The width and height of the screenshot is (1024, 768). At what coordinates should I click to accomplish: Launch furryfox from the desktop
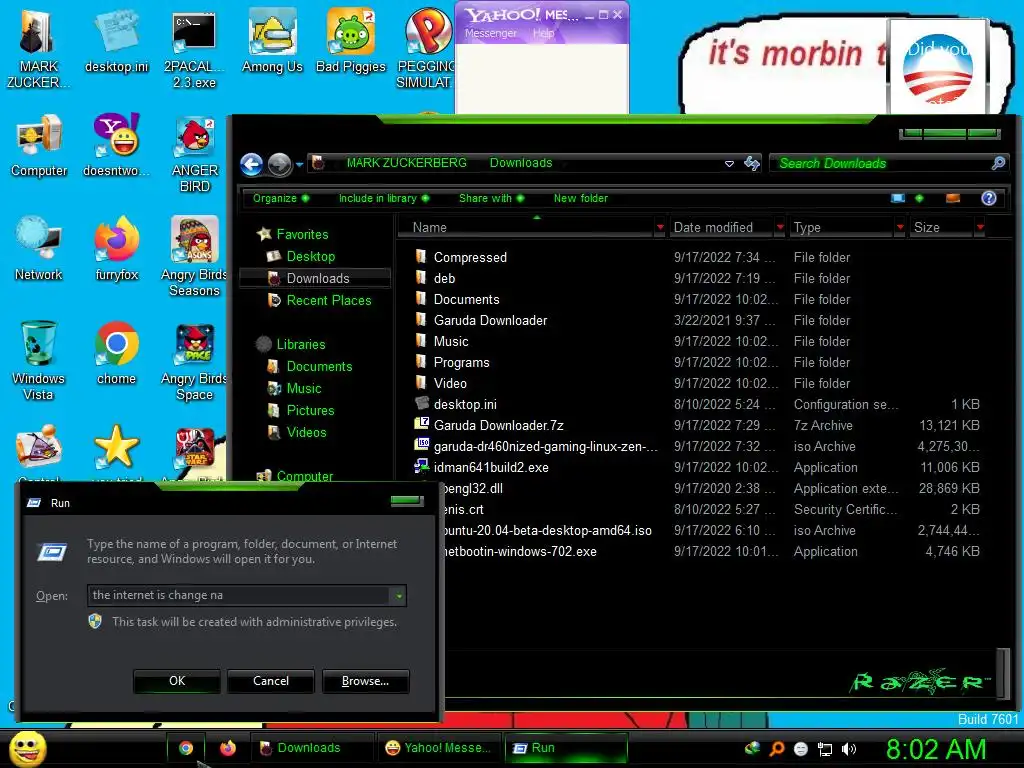pyautogui.click(x=116, y=249)
